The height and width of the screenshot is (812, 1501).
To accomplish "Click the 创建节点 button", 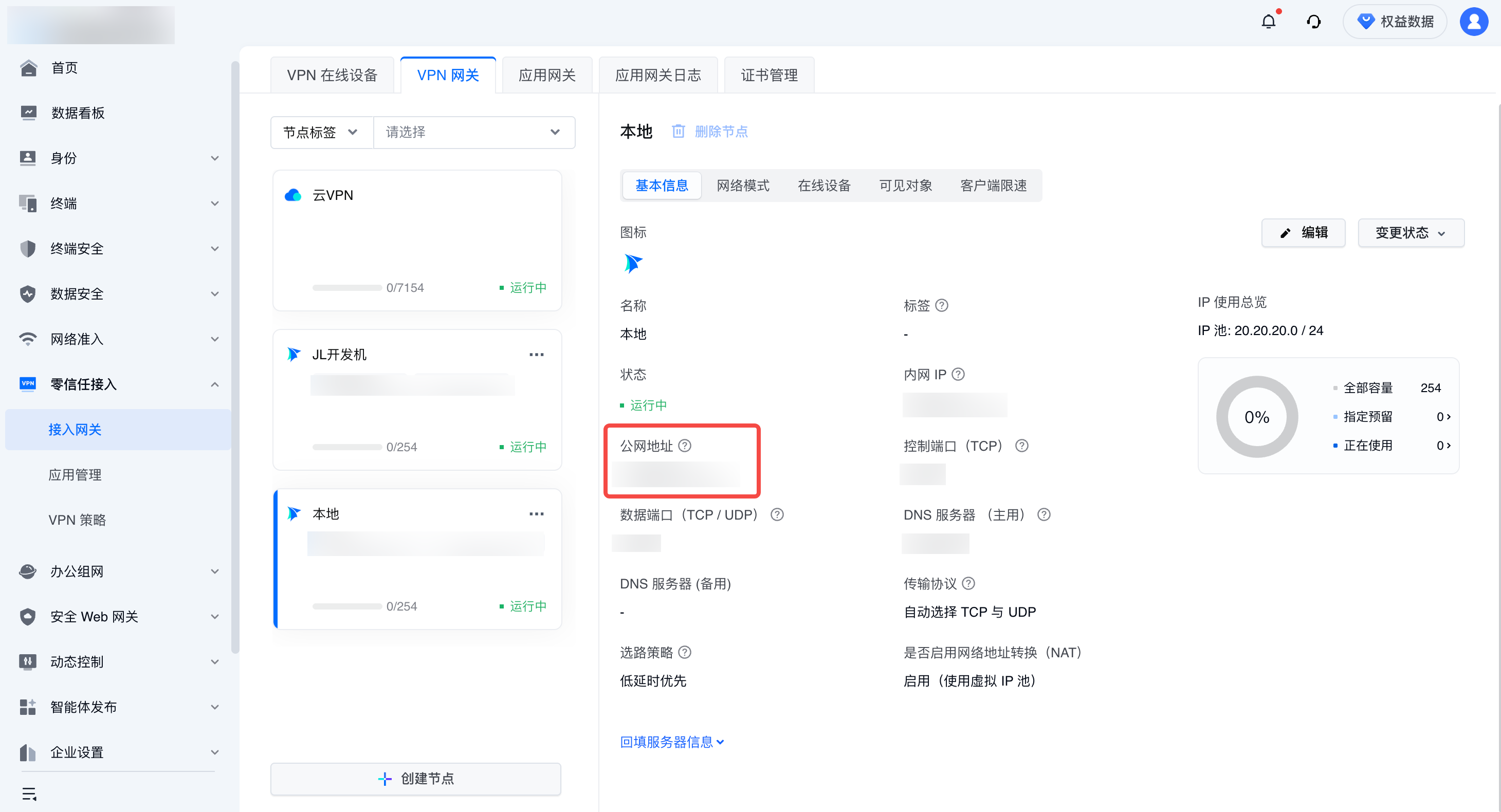I will pyautogui.click(x=415, y=778).
